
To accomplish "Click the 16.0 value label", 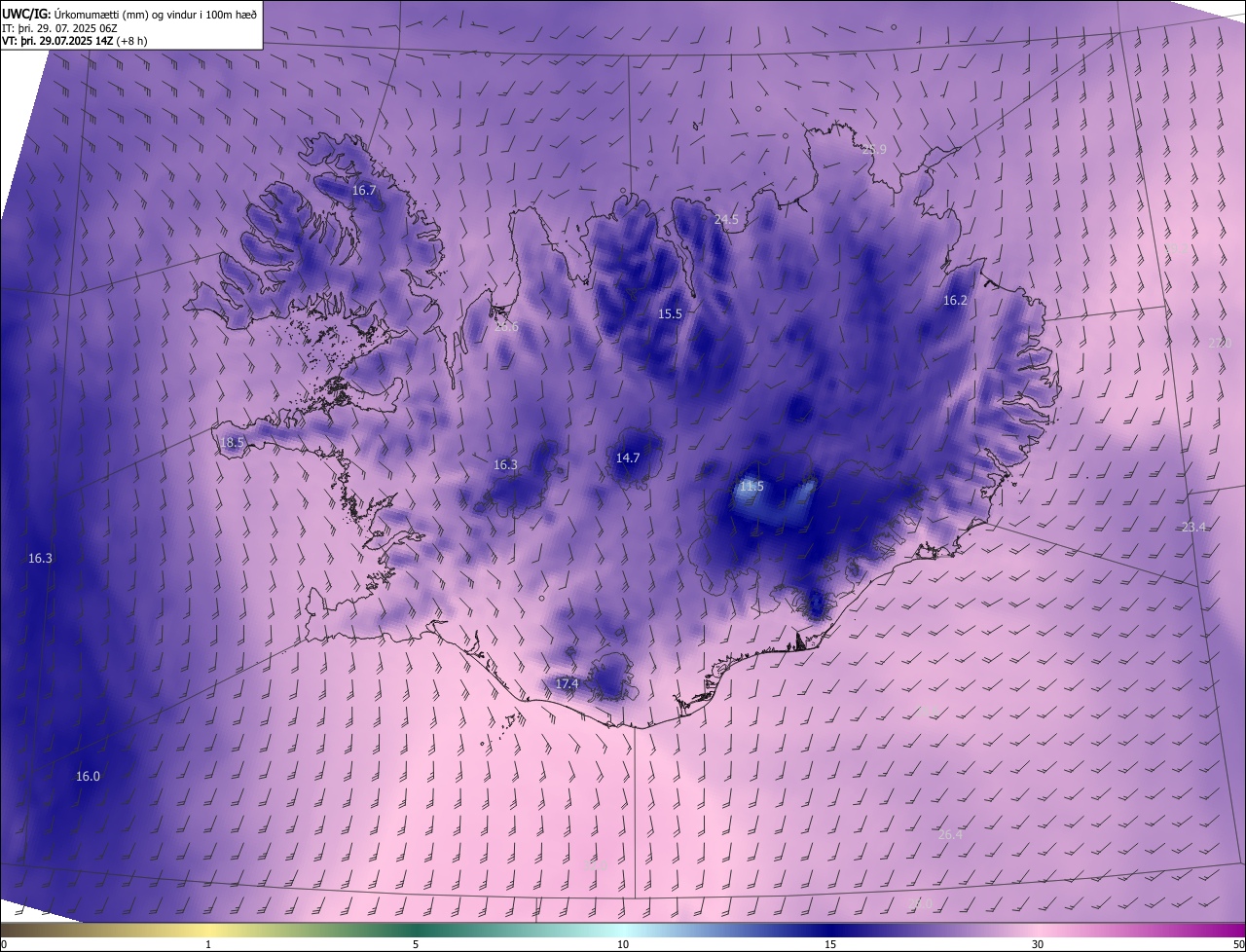I will pyautogui.click(x=88, y=776).
